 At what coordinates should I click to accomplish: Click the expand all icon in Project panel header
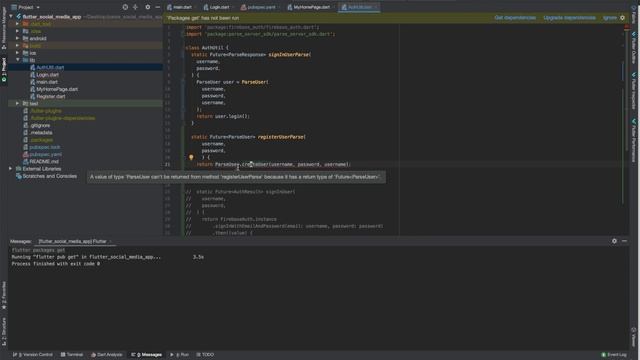point(136,7)
